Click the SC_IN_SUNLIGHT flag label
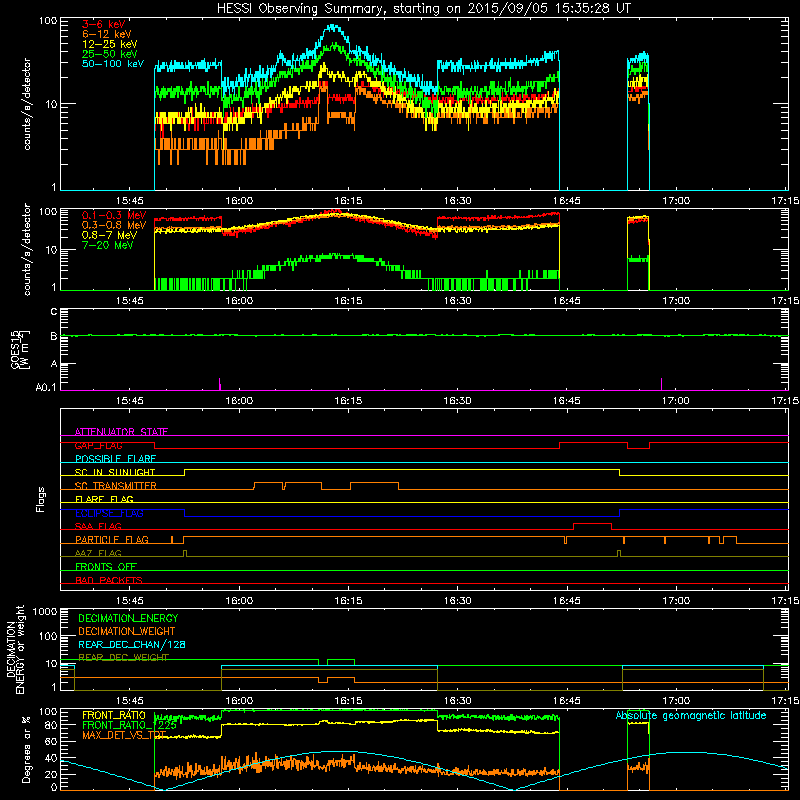Screen dimensions: 800x800 (115, 472)
